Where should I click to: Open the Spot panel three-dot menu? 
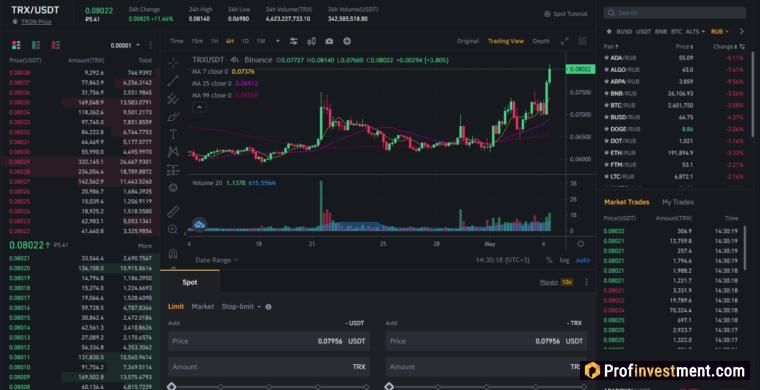(x=586, y=282)
